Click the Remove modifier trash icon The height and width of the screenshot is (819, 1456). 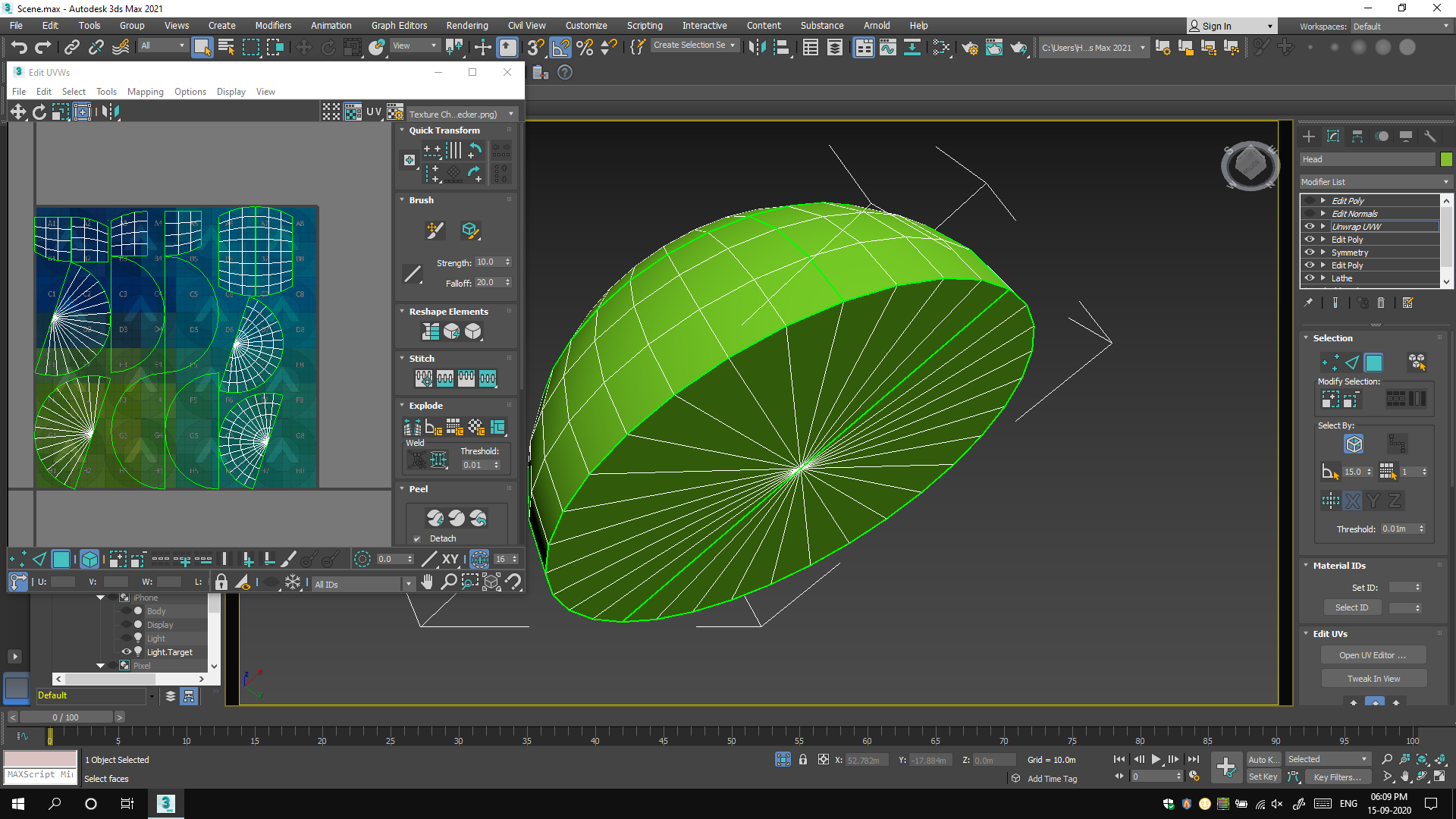tap(1381, 303)
